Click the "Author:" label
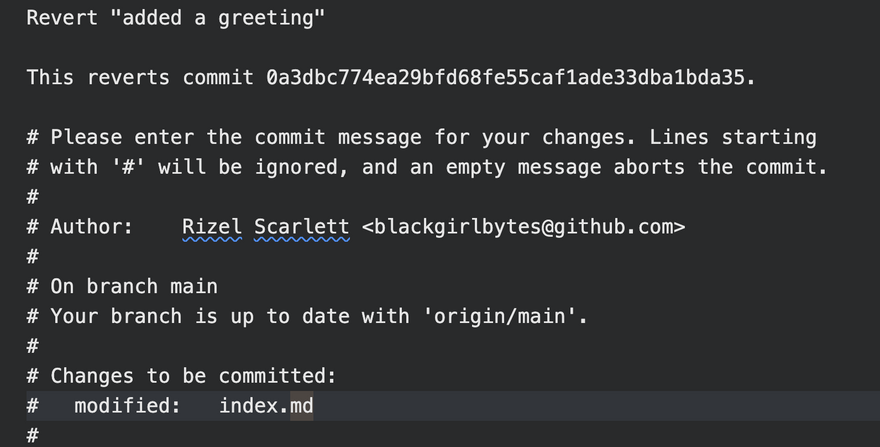Viewport: 880px width, 447px height. coord(92,227)
